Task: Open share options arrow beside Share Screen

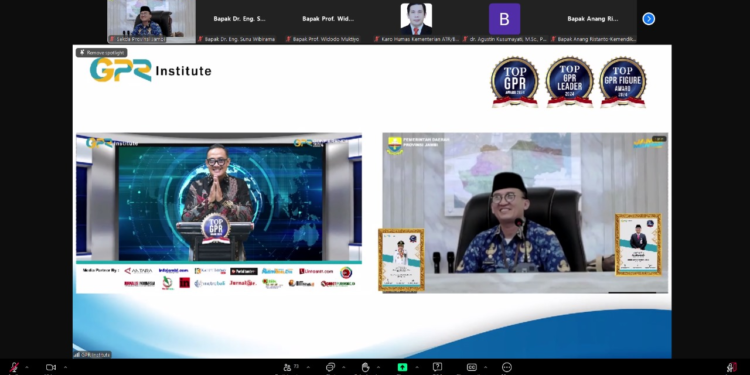Action: coord(417,367)
